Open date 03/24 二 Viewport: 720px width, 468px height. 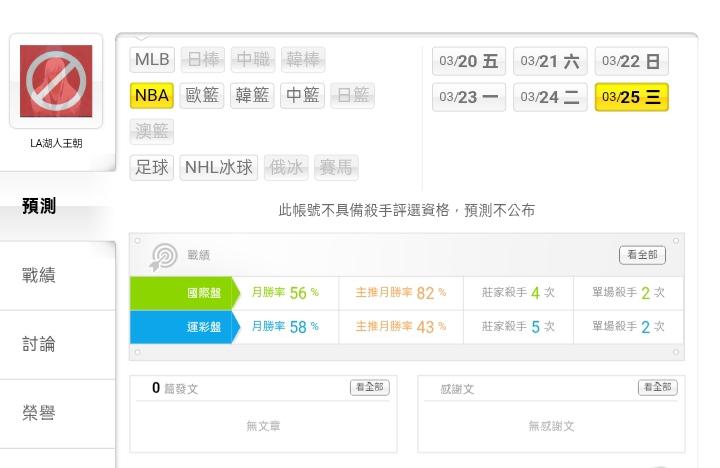click(x=550, y=97)
